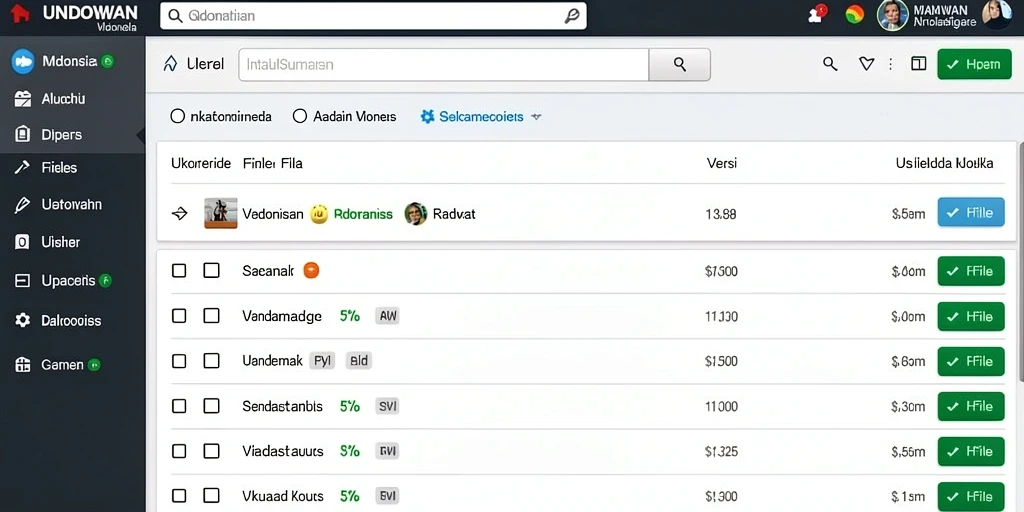Tick first checkbox in Uandemak row
The width and height of the screenshot is (1024, 512).
[x=179, y=361]
